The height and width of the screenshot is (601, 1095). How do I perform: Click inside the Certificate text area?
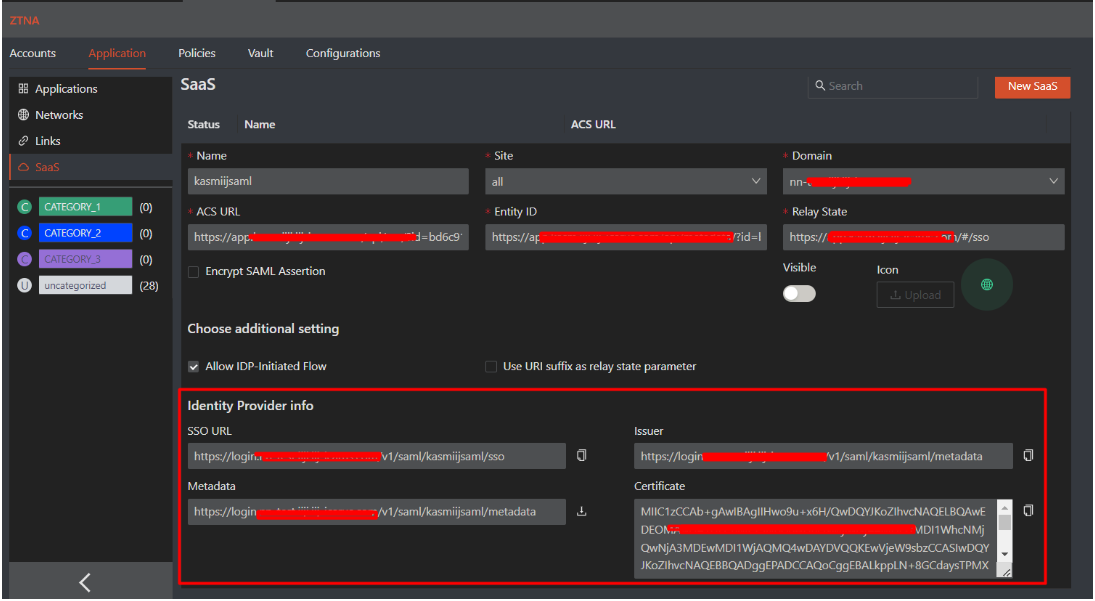816,538
